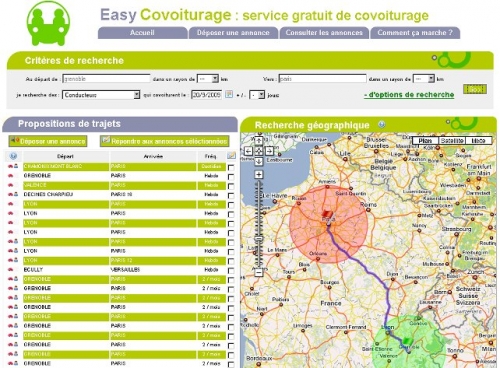Tick the checkbox for Ecully–Versailles trip
500x368 pixels.
coord(231,270)
